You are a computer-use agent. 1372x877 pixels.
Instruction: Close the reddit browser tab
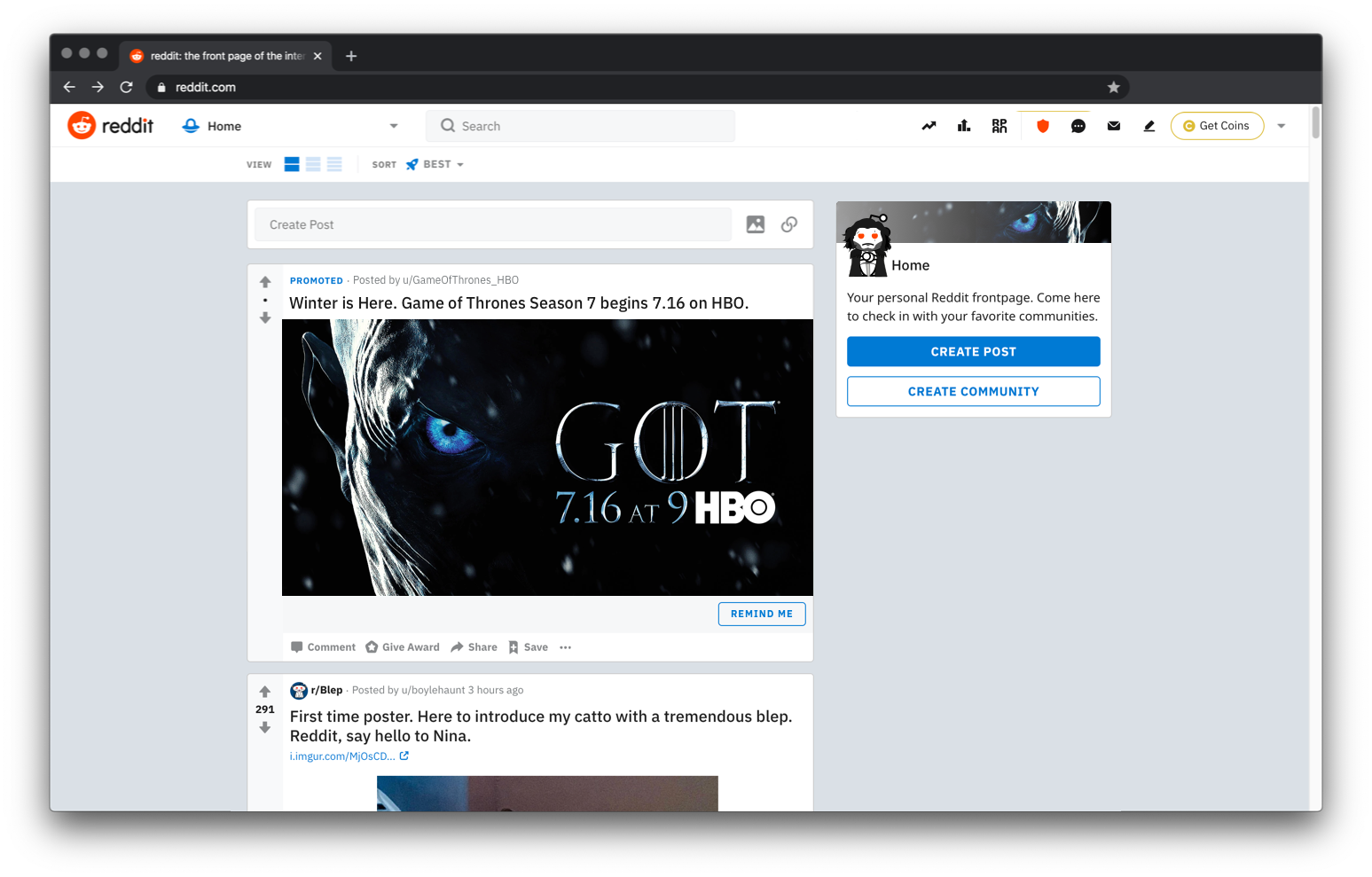pyautogui.click(x=318, y=56)
